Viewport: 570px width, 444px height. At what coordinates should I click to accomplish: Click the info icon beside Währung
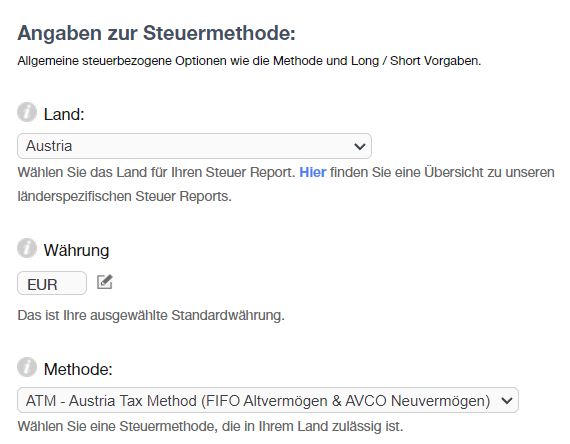click(x=27, y=248)
